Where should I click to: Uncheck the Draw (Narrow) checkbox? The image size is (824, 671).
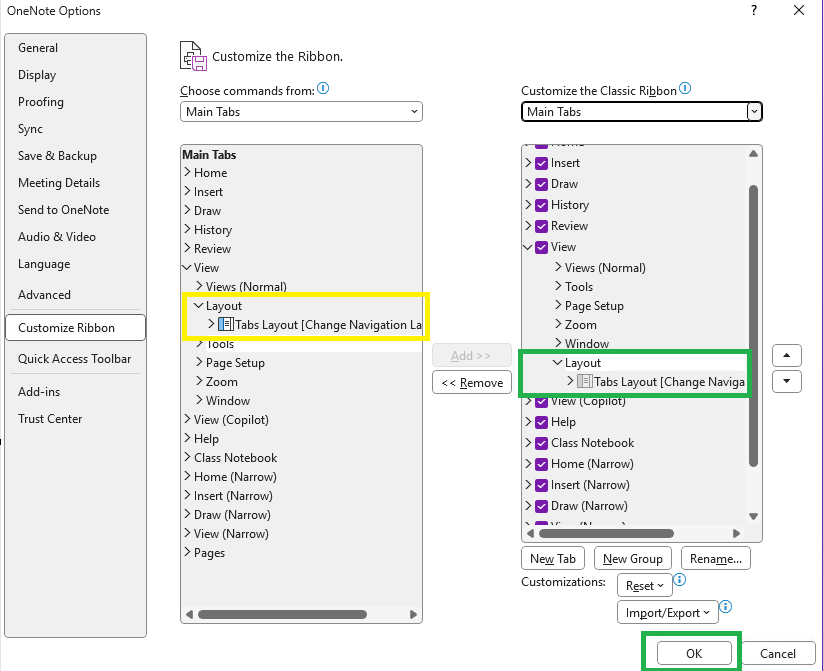tap(541, 507)
